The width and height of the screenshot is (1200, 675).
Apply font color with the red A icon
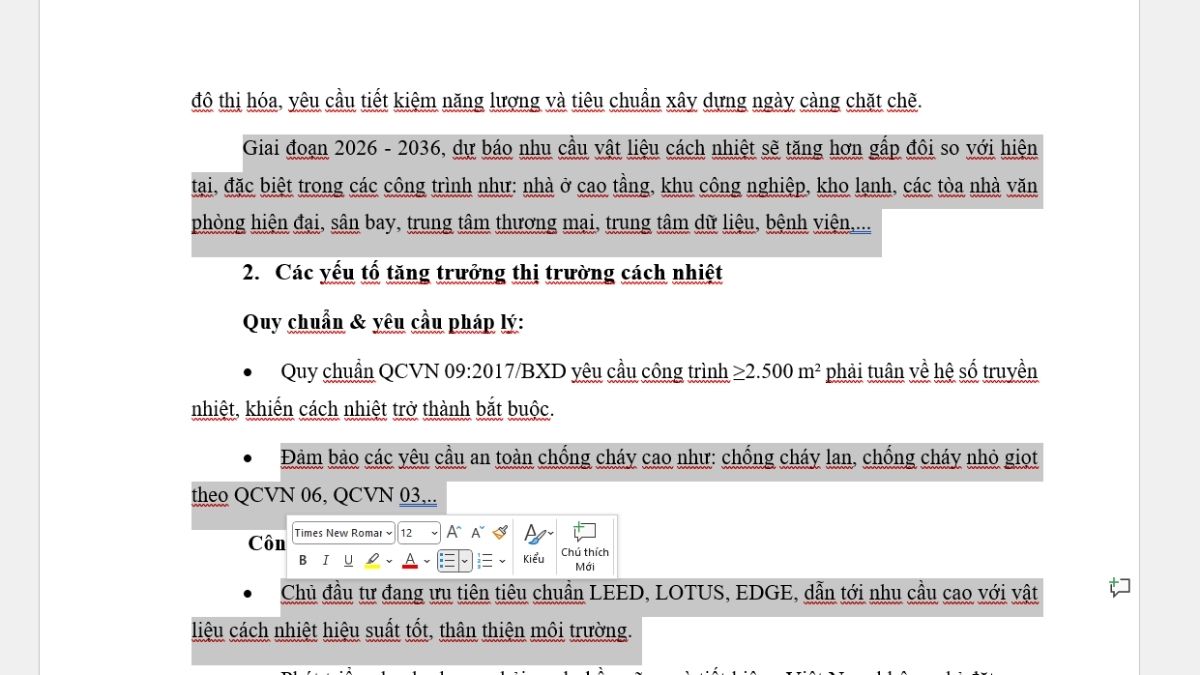point(410,559)
